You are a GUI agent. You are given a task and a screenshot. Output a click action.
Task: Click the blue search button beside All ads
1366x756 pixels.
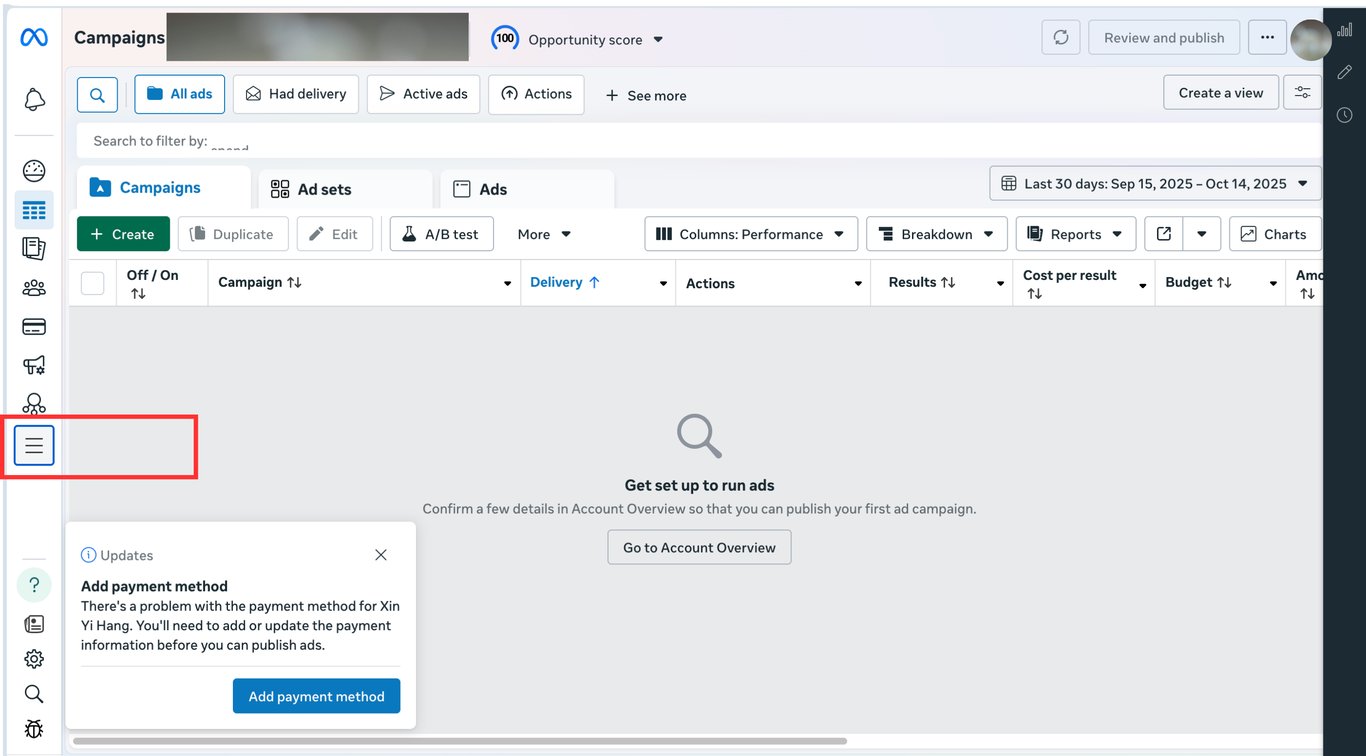[x=97, y=95]
